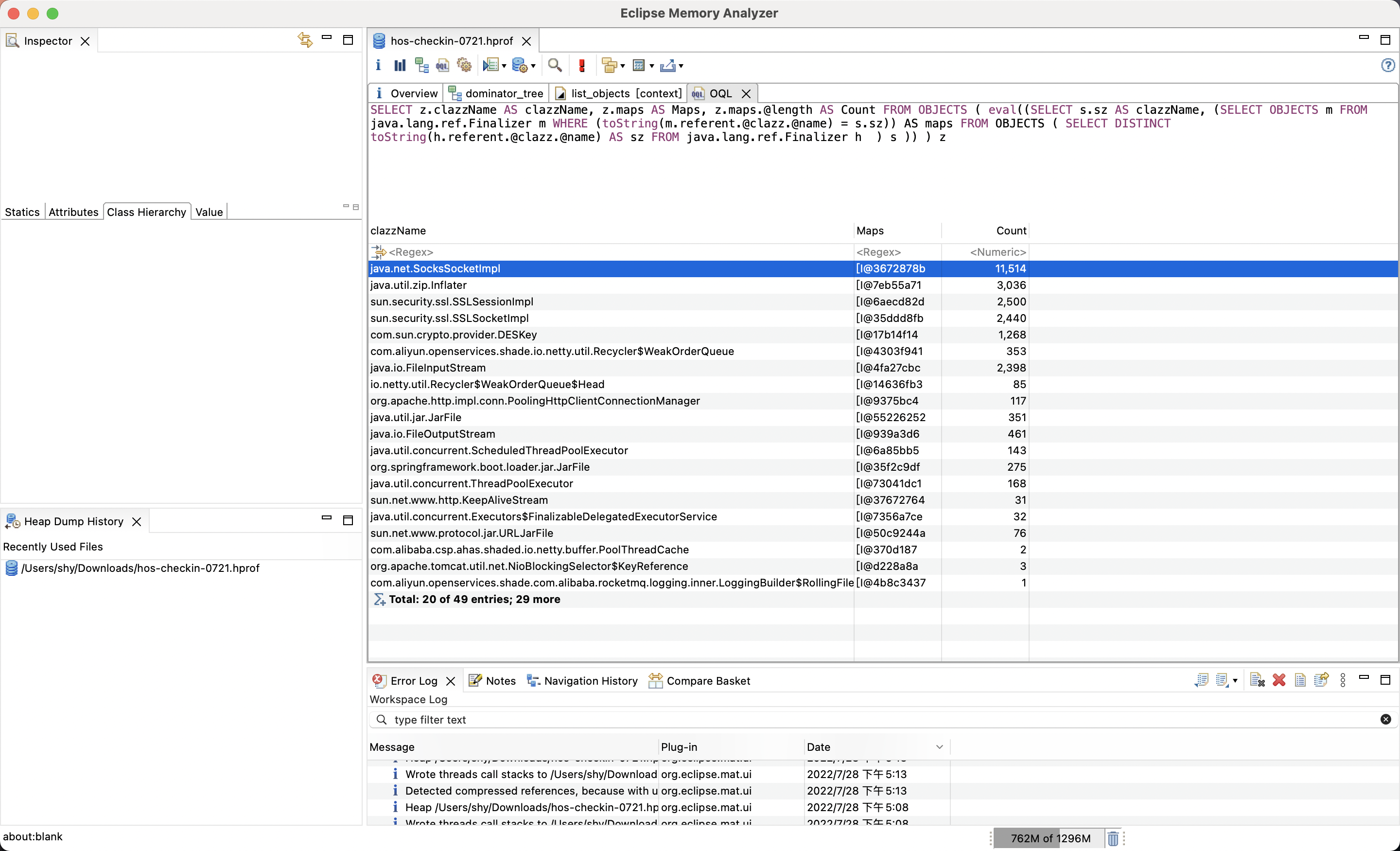This screenshot has height=851, width=1400.
Task: Select the search icon in the toolbar
Action: click(x=555, y=65)
